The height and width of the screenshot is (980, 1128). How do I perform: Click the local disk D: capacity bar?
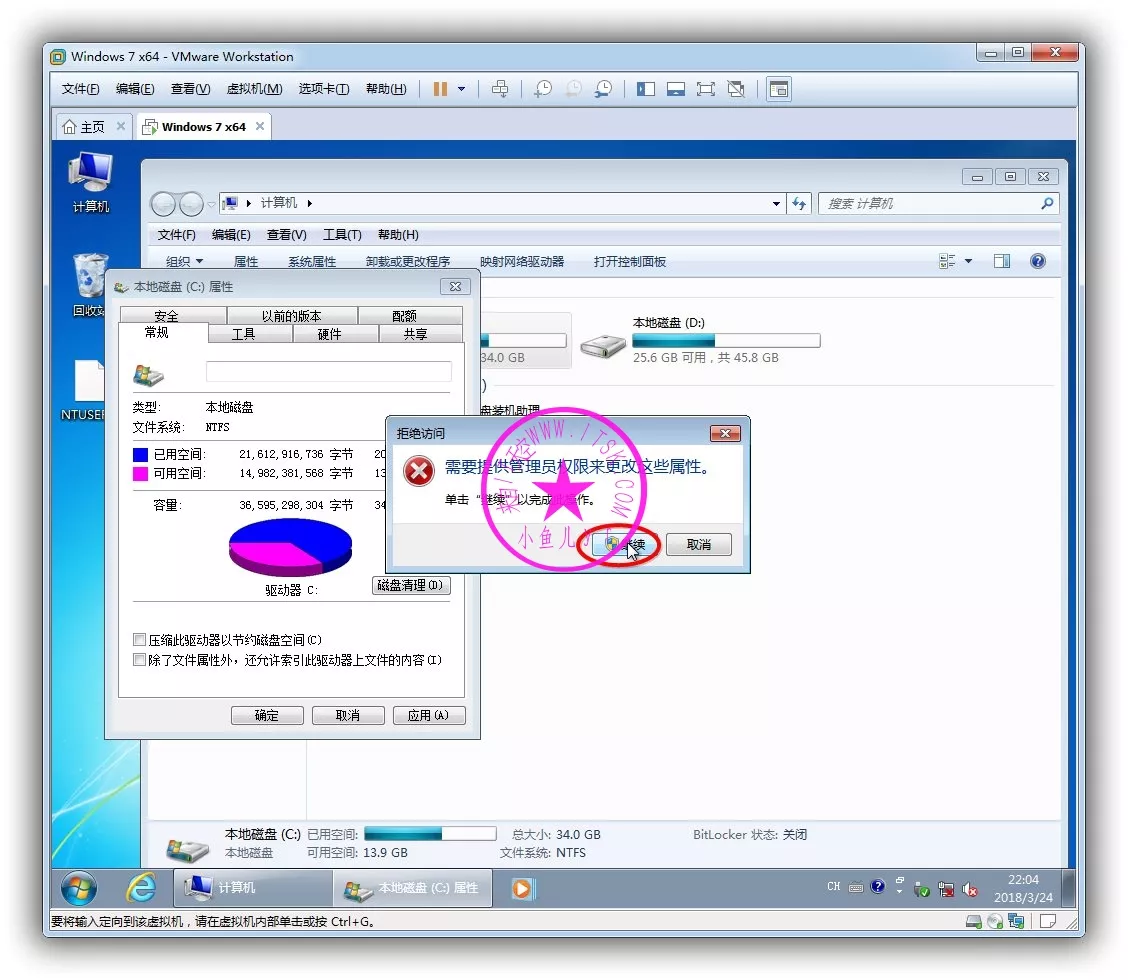726,341
